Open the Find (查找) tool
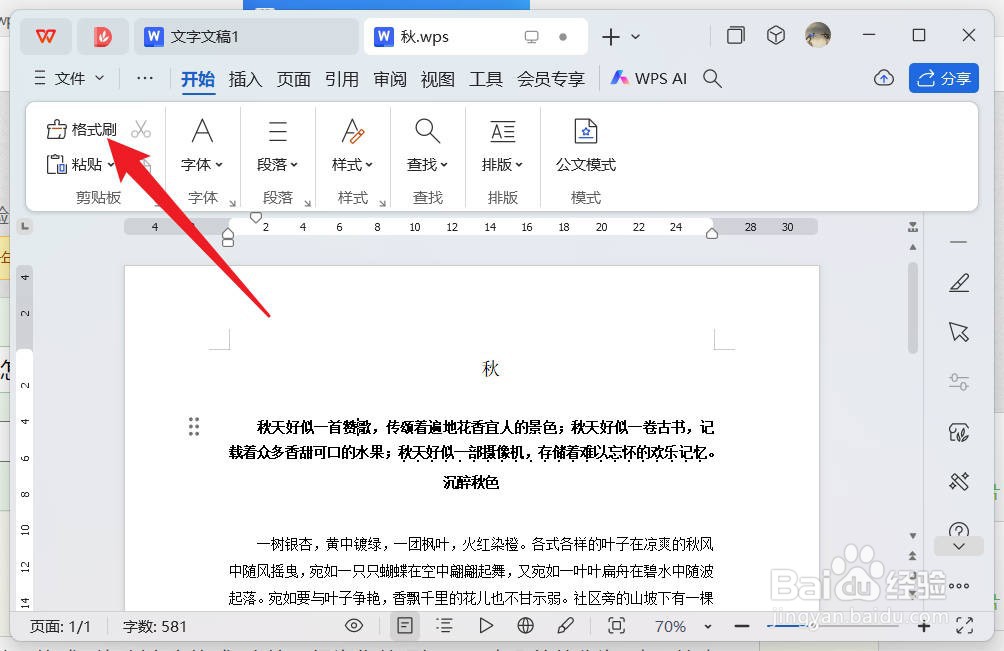1004x651 pixels. tap(427, 140)
